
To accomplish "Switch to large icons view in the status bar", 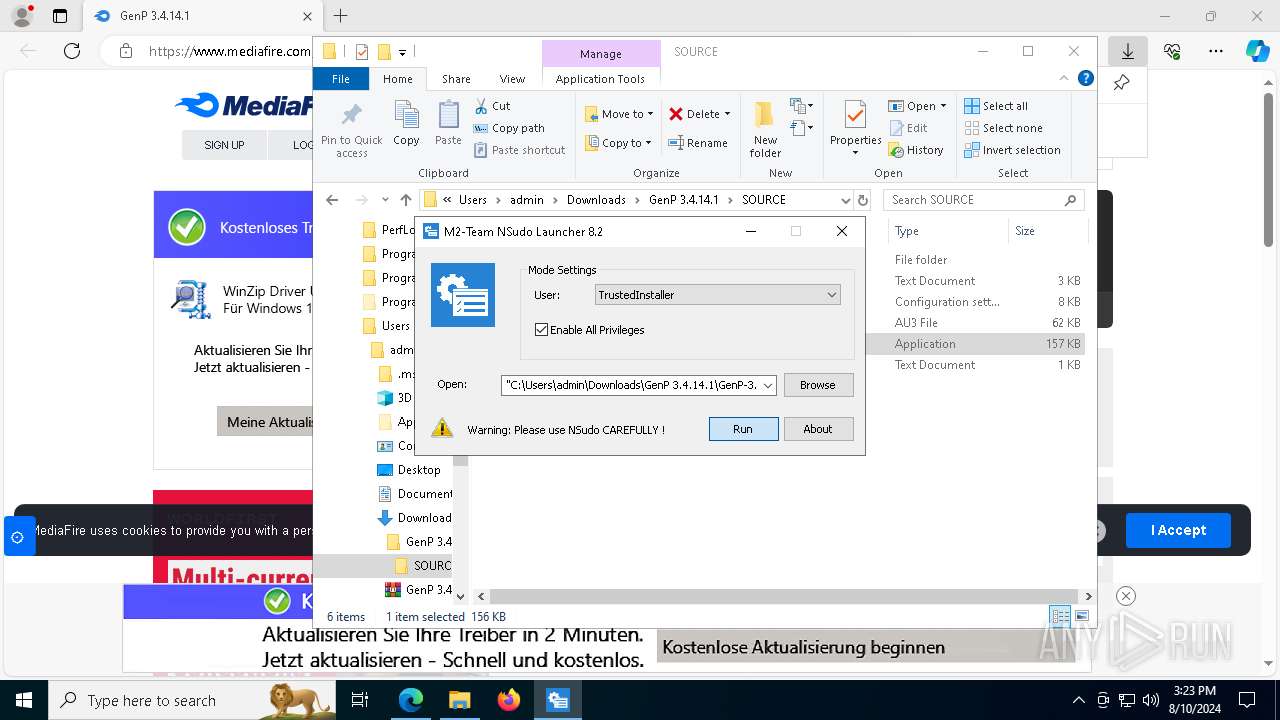I will coord(1081,617).
